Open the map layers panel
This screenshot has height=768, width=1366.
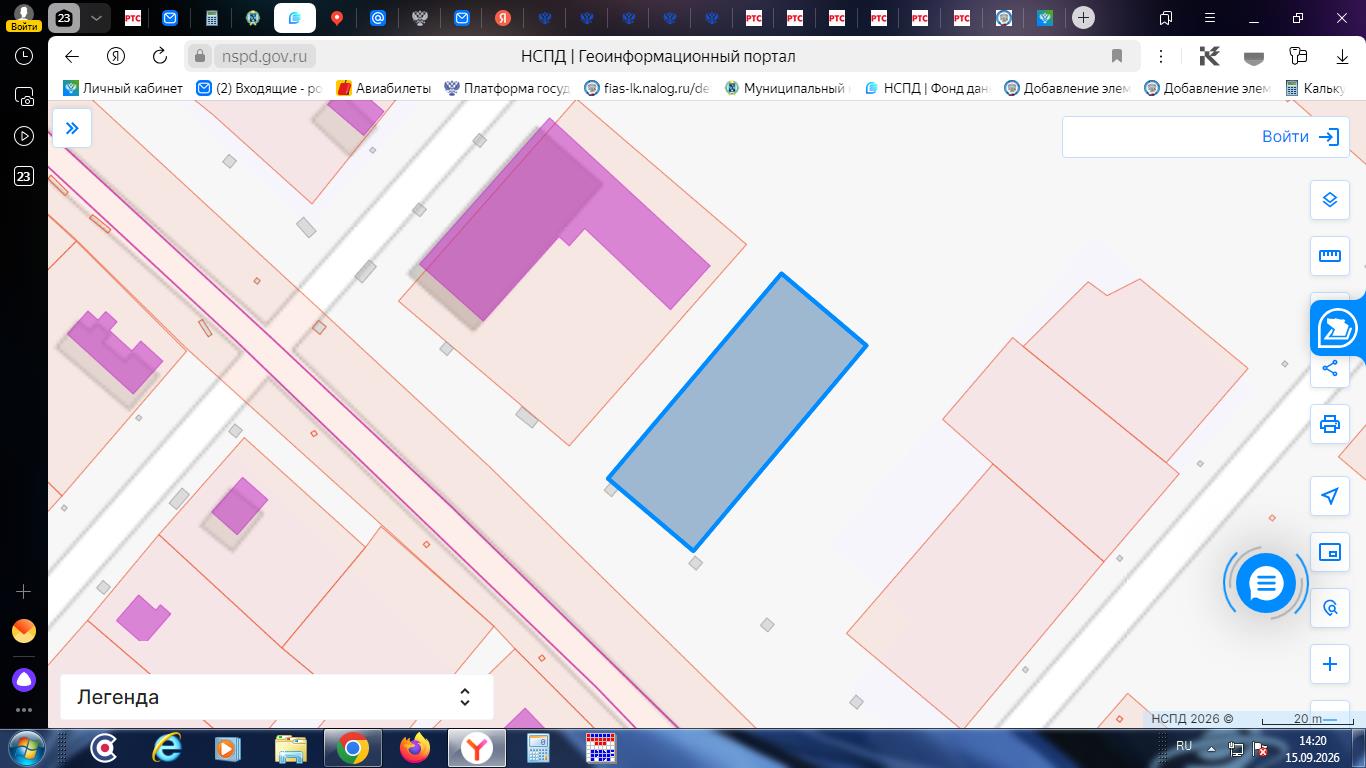click(1329, 200)
